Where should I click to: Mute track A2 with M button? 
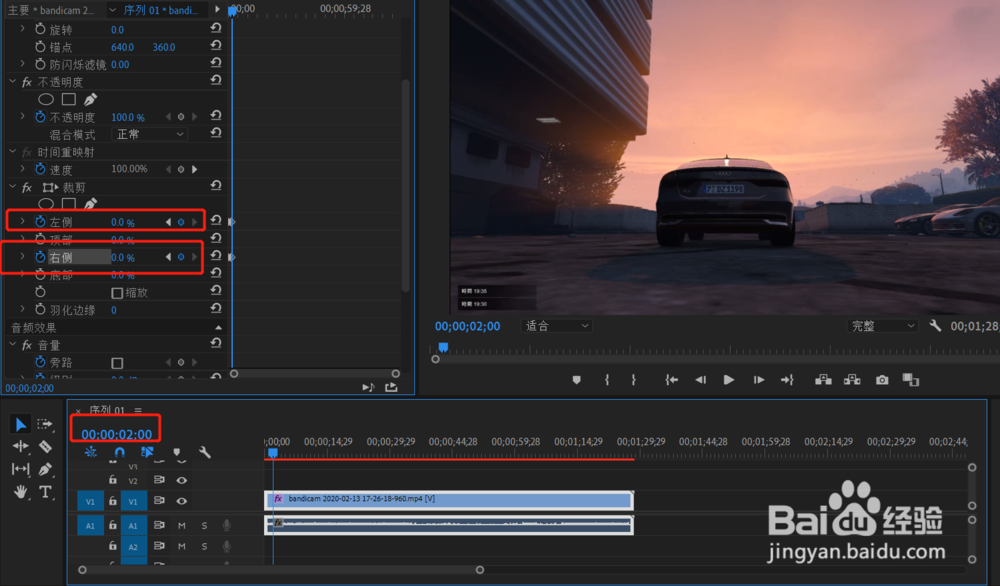[x=182, y=546]
